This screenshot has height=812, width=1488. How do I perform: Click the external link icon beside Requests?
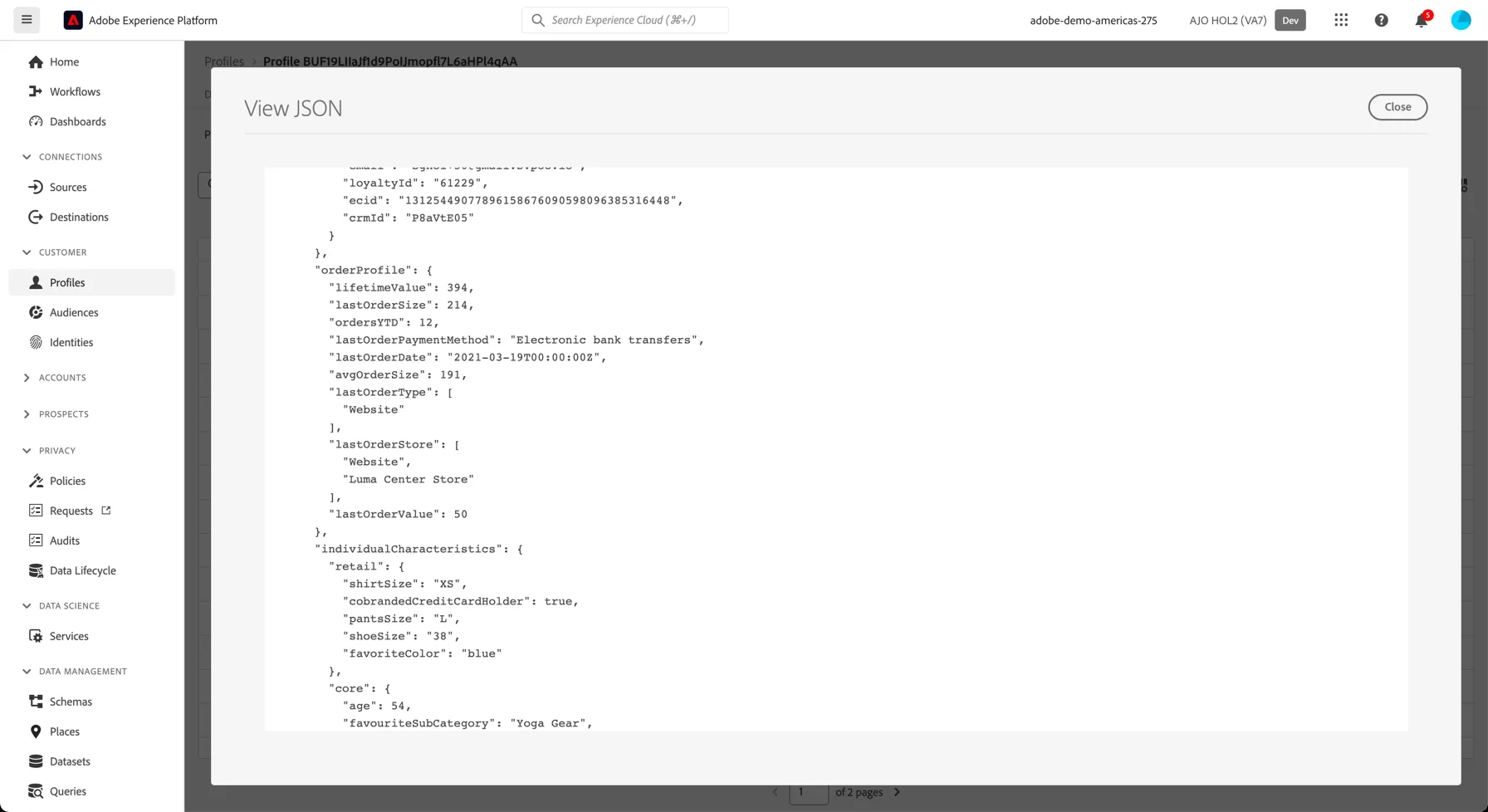(106, 510)
